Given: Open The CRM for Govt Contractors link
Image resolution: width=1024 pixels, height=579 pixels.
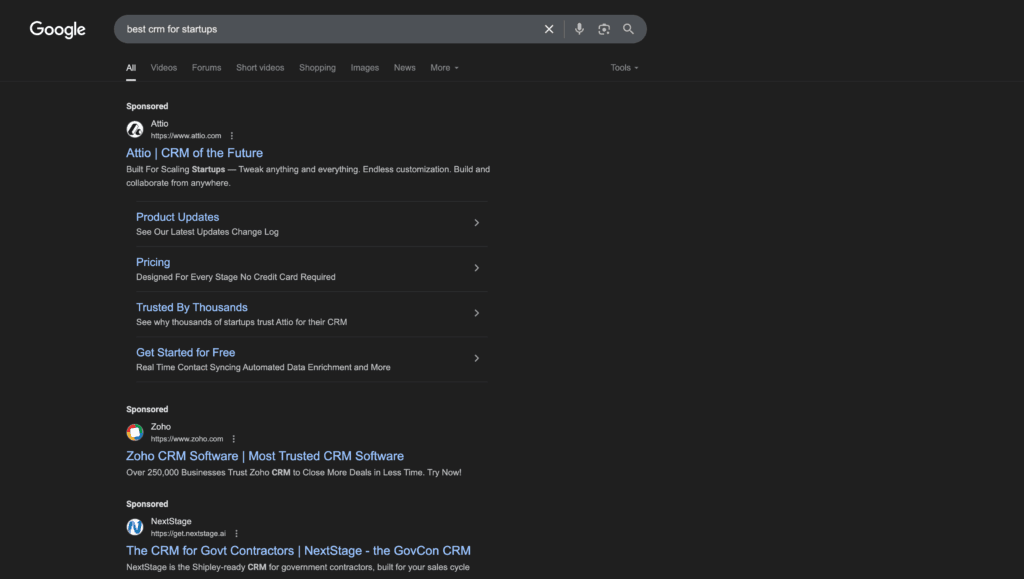Looking at the screenshot, I should tap(298, 550).
